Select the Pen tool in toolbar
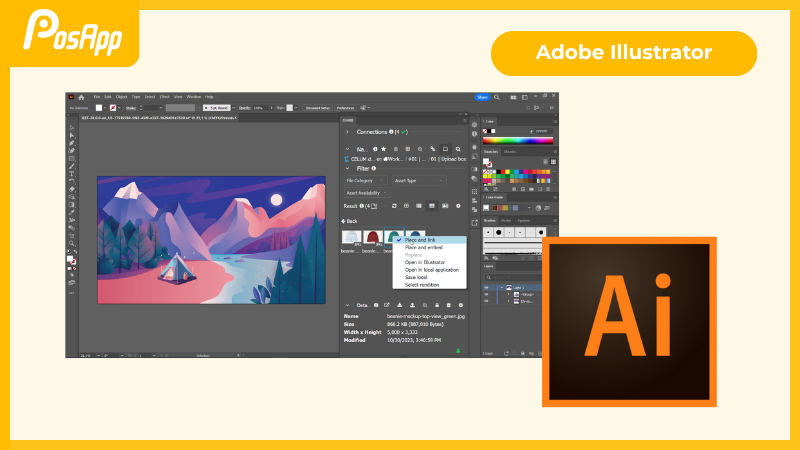This screenshot has width=800, height=450. pos(71,143)
